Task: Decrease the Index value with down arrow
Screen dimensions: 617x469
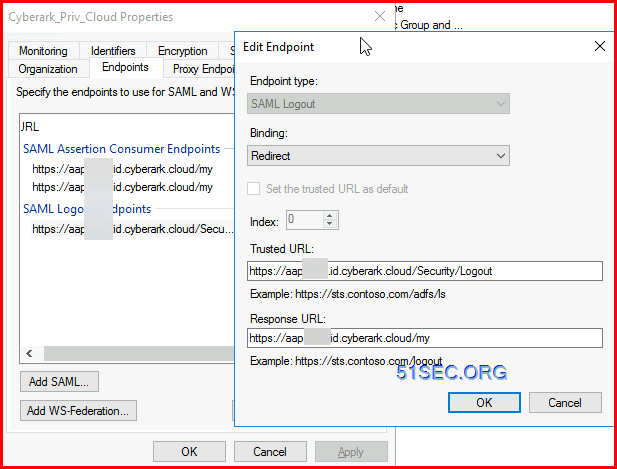Action: tap(330, 224)
